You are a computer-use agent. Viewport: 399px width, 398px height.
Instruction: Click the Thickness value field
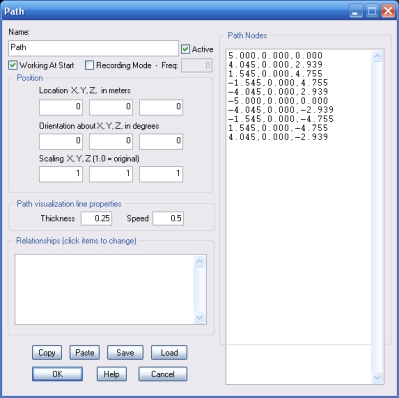pyautogui.click(x=96, y=219)
